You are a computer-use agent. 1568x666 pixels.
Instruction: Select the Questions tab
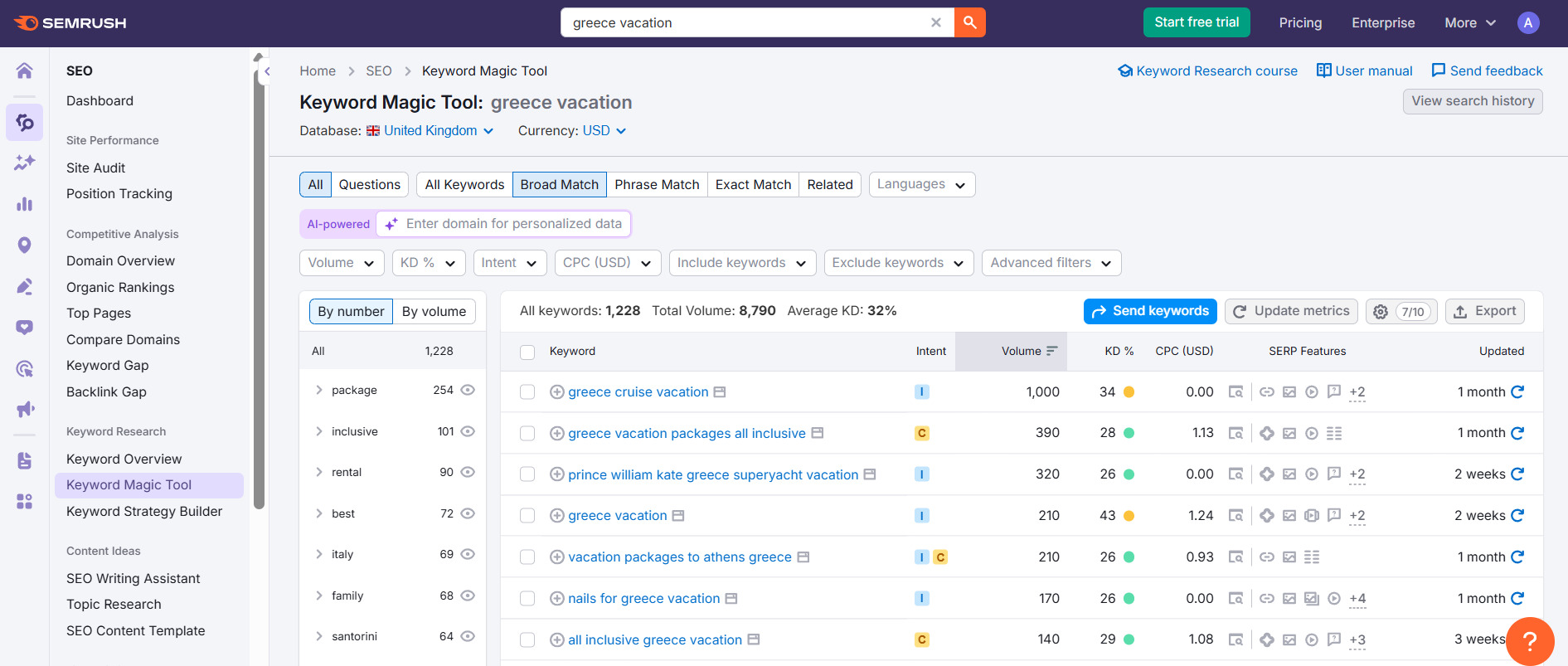coord(370,184)
